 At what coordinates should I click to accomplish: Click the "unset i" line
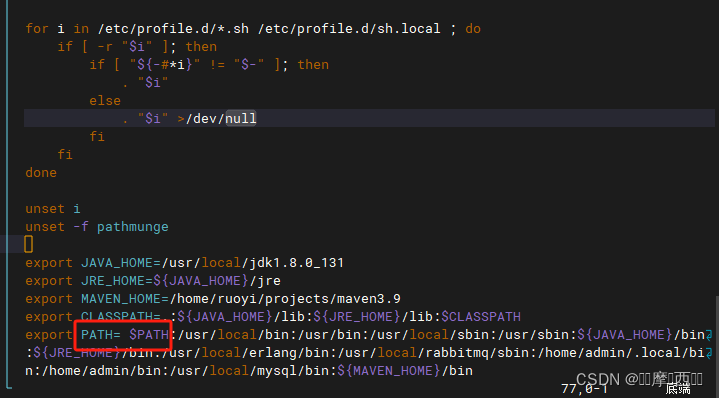[x=53, y=209]
